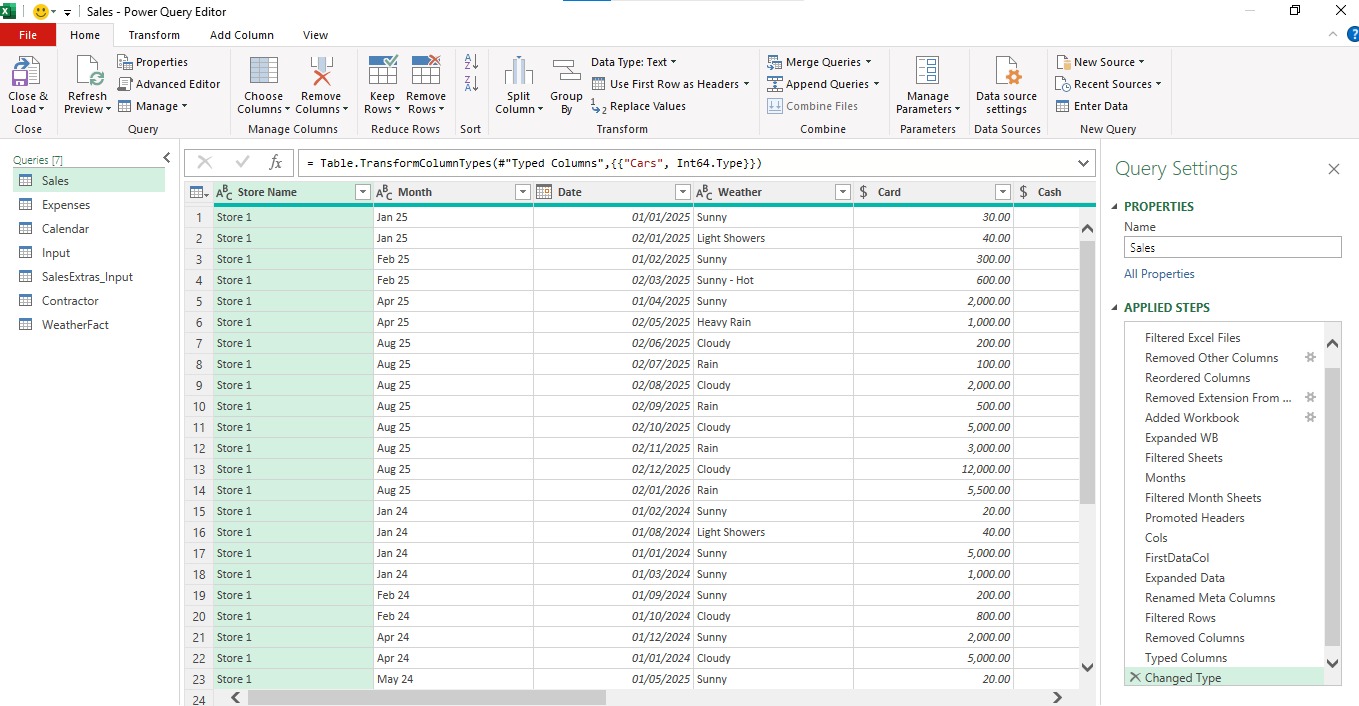Expand the formula bar chevron

click(1084, 162)
